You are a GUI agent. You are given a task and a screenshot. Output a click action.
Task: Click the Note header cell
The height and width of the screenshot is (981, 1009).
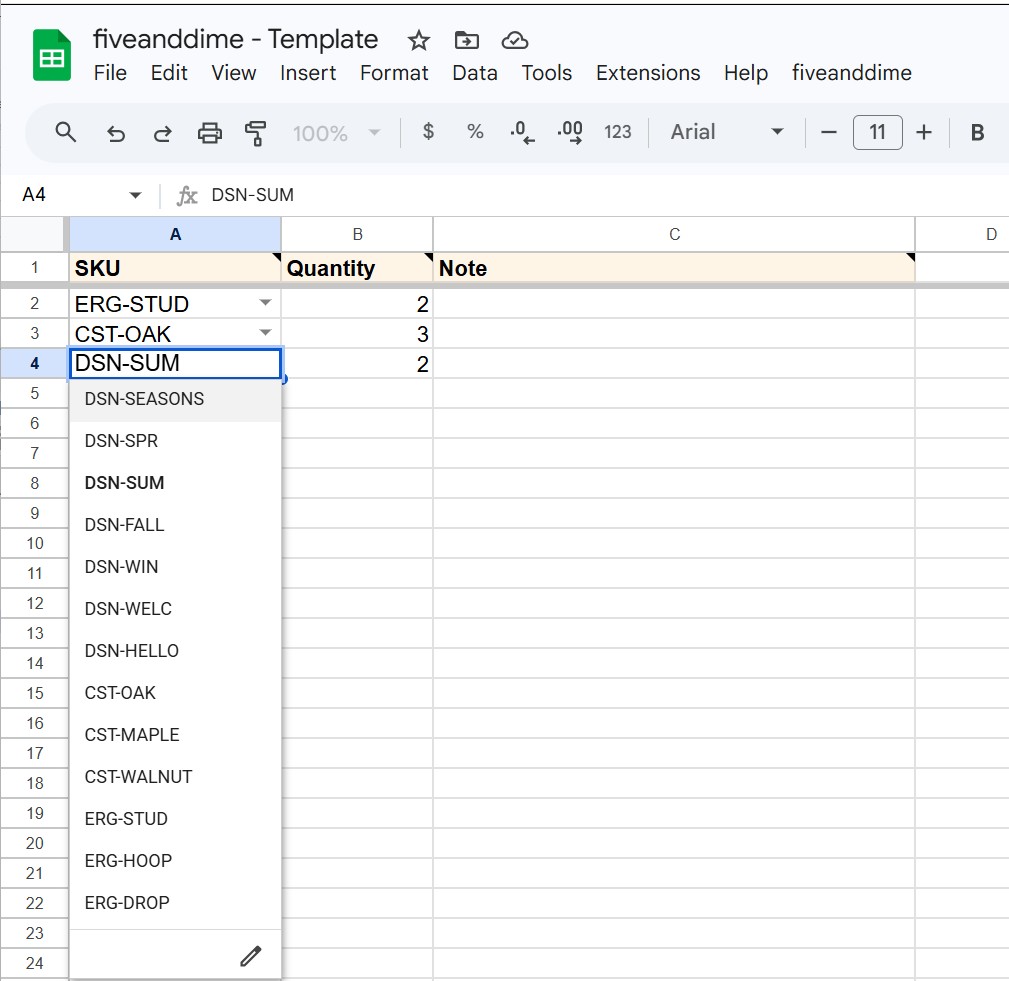[674, 268]
